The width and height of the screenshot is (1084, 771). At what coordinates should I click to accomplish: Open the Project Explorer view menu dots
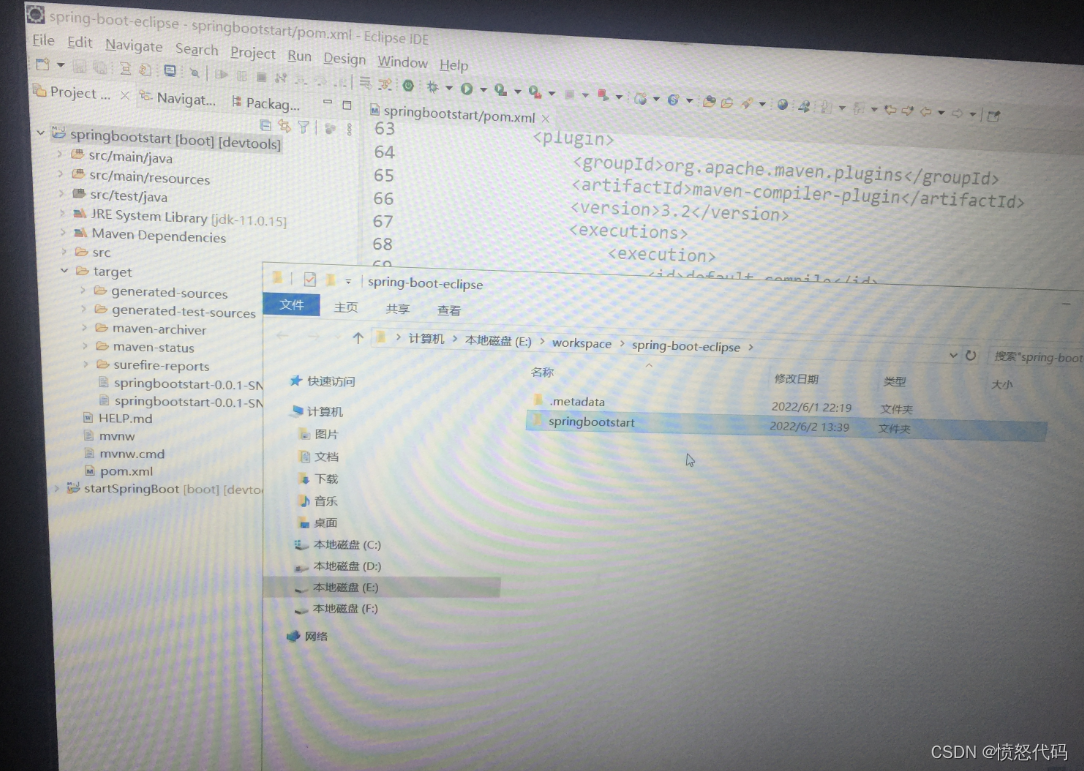[x=349, y=129]
